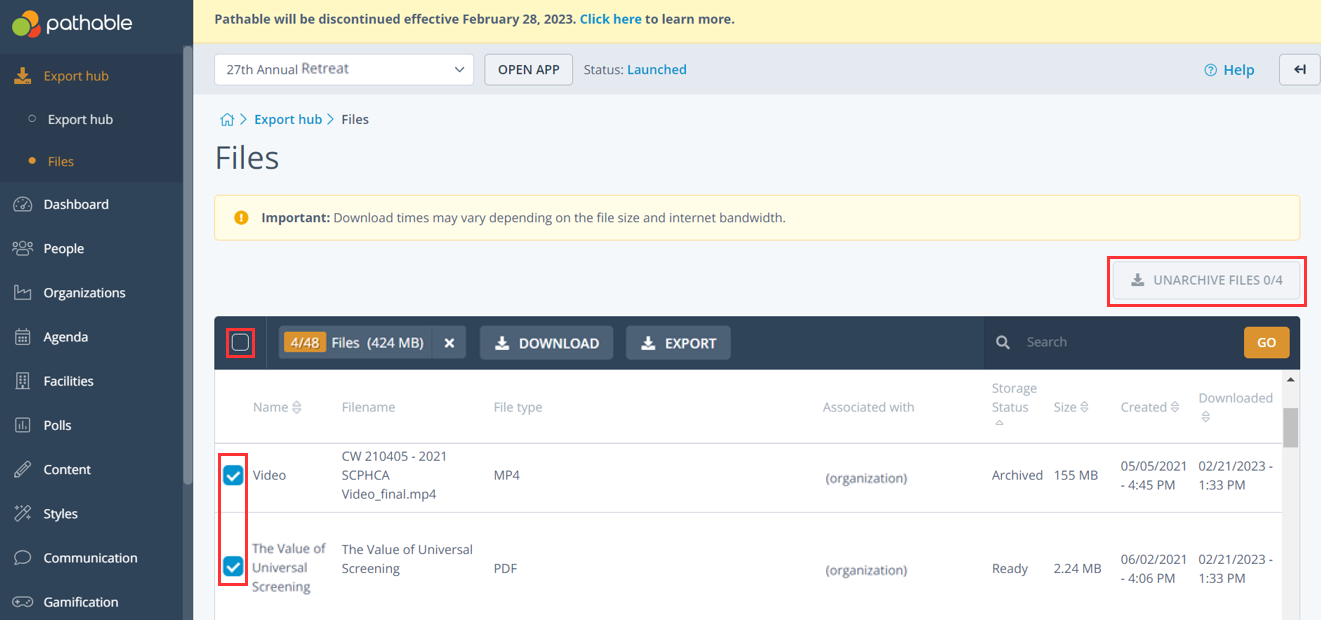1321x620 pixels.
Task: Open People from sidebar
Action: click(x=64, y=248)
